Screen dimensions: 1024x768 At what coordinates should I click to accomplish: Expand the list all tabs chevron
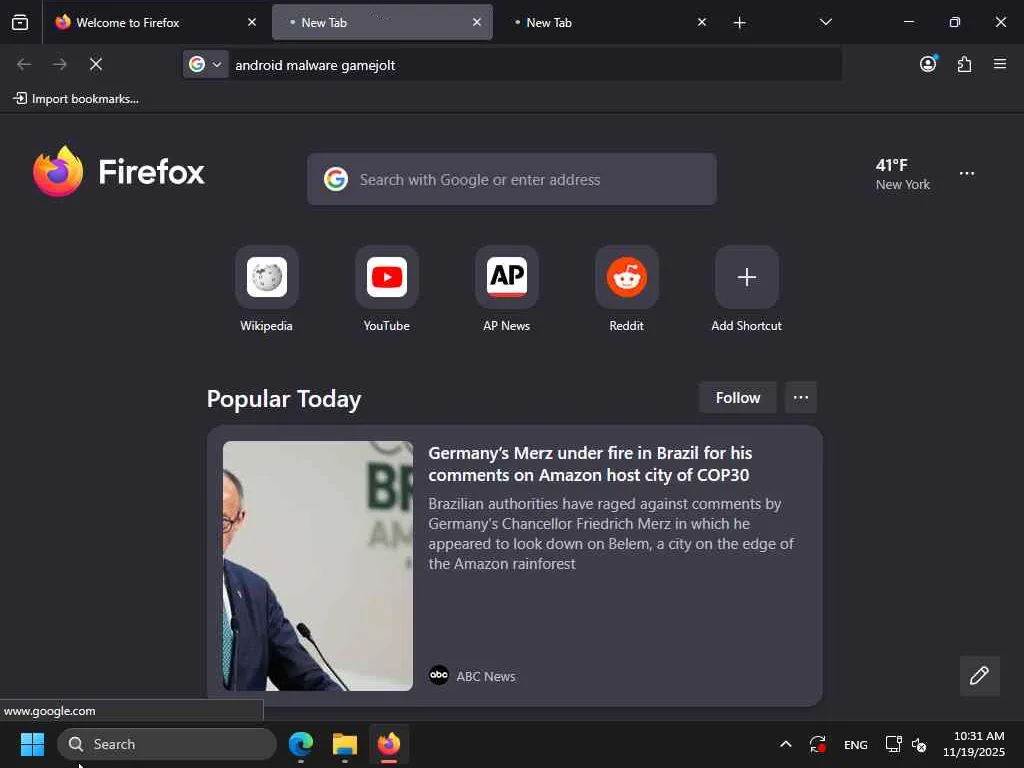[x=825, y=23]
